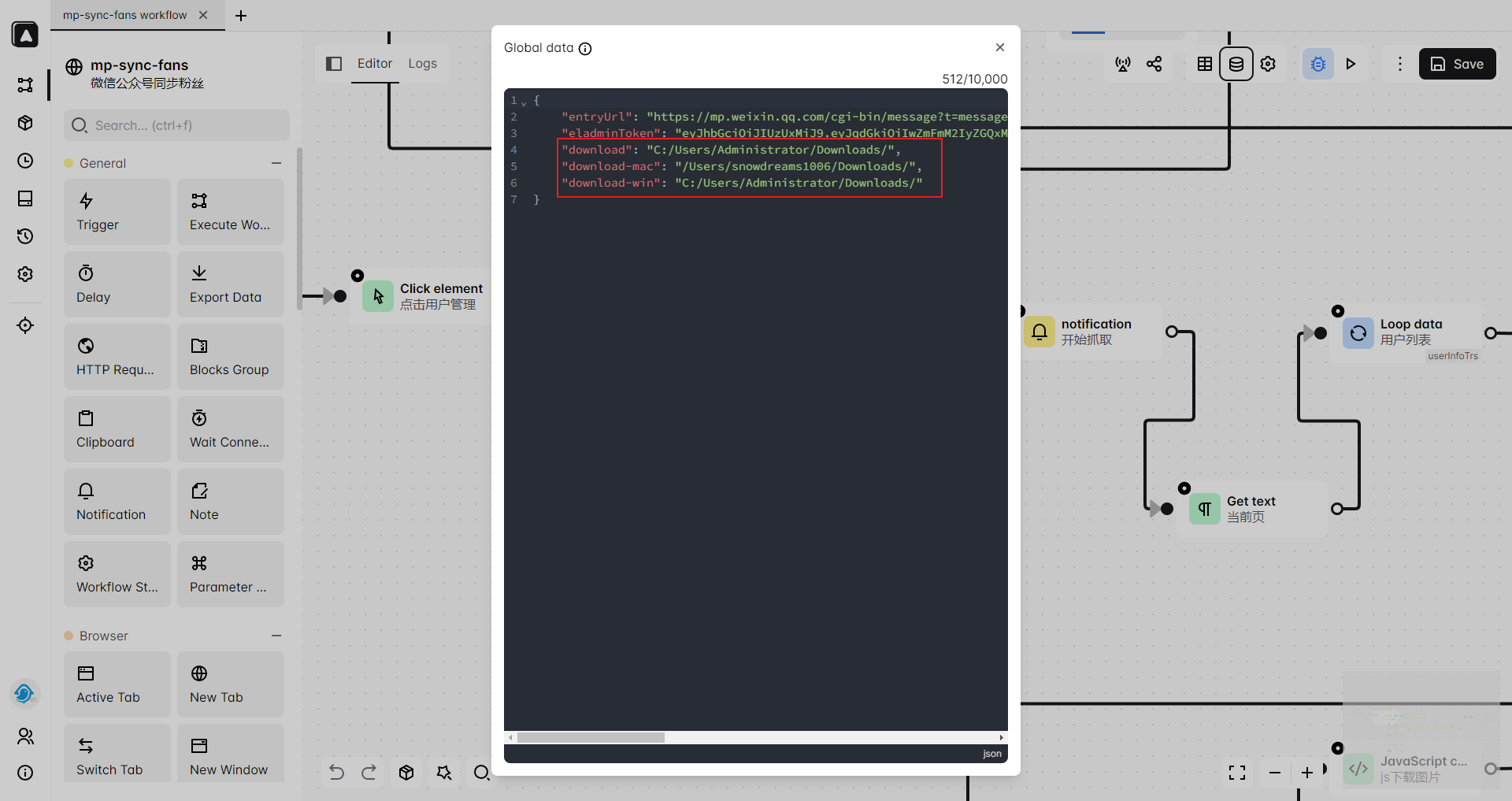The width and height of the screenshot is (1512, 801).
Task: Open the share workflow icon
Action: click(1154, 64)
